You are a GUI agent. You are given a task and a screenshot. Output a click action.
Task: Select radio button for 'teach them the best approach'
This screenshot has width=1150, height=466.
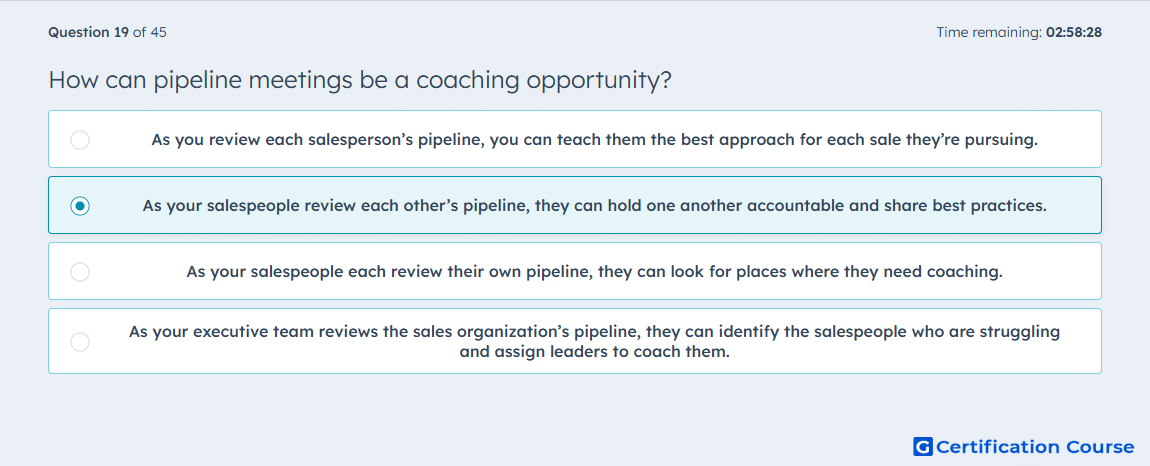tap(80, 139)
